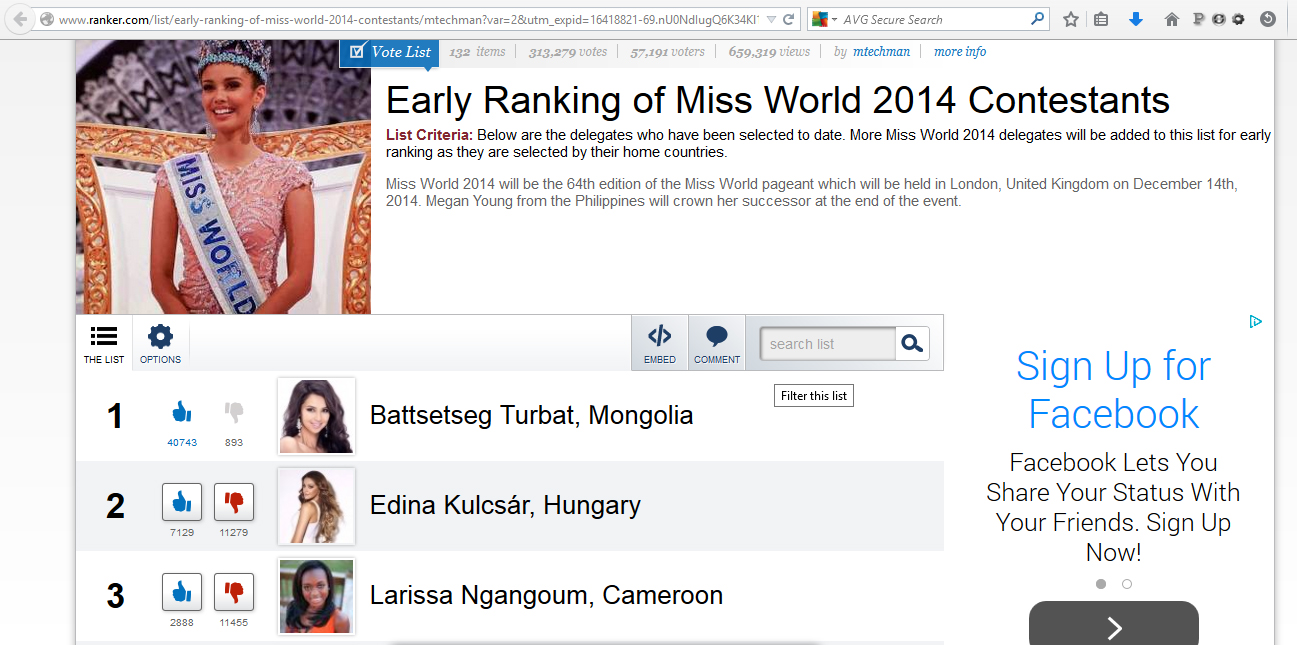1297x645 pixels.
Task: Open list Options gear
Action: 160,343
